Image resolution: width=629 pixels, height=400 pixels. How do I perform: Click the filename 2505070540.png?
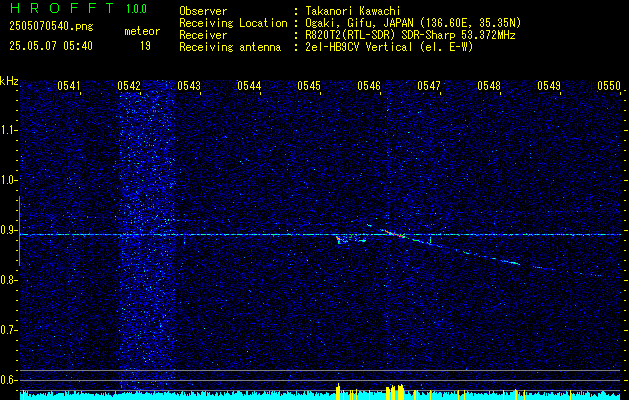point(51,27)
